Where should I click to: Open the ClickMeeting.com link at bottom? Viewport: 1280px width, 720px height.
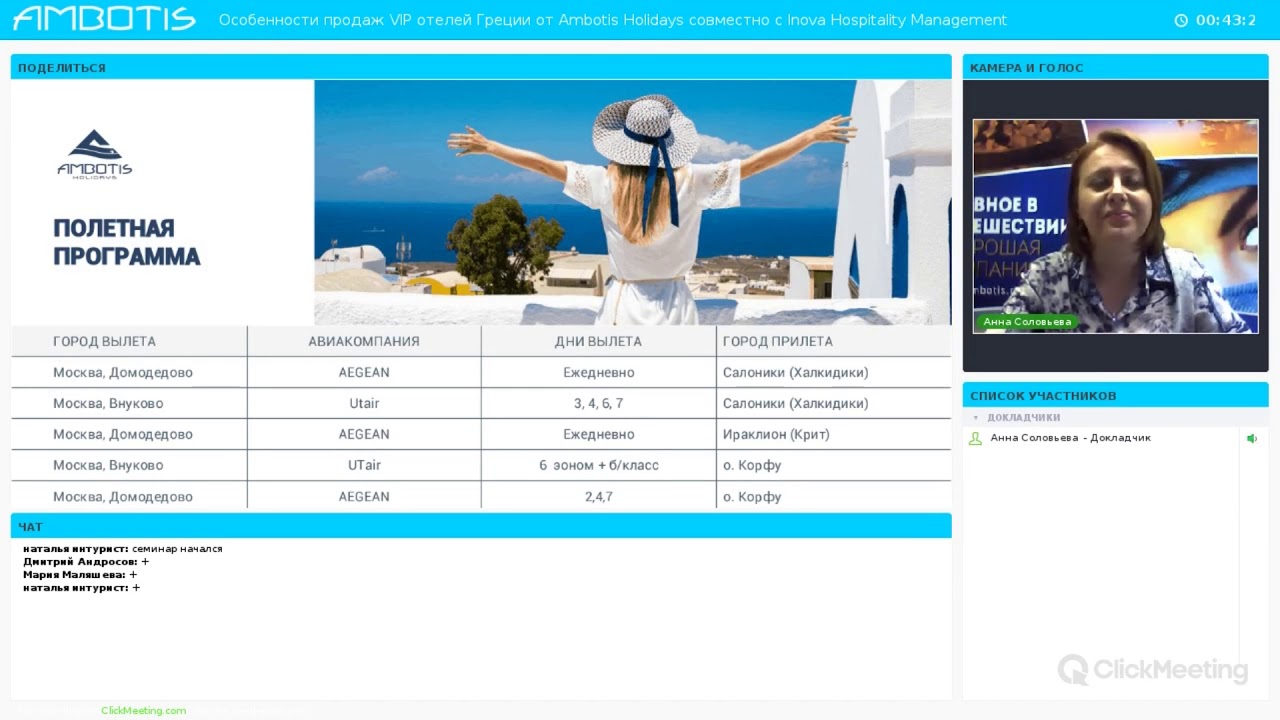pyautogui.click(x=143, y=710)
